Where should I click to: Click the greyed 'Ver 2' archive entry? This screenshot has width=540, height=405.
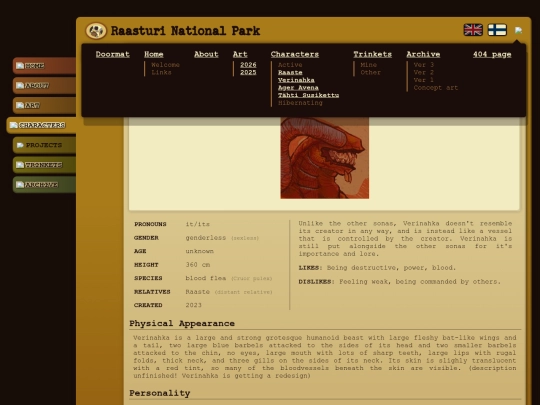point(424,72)
